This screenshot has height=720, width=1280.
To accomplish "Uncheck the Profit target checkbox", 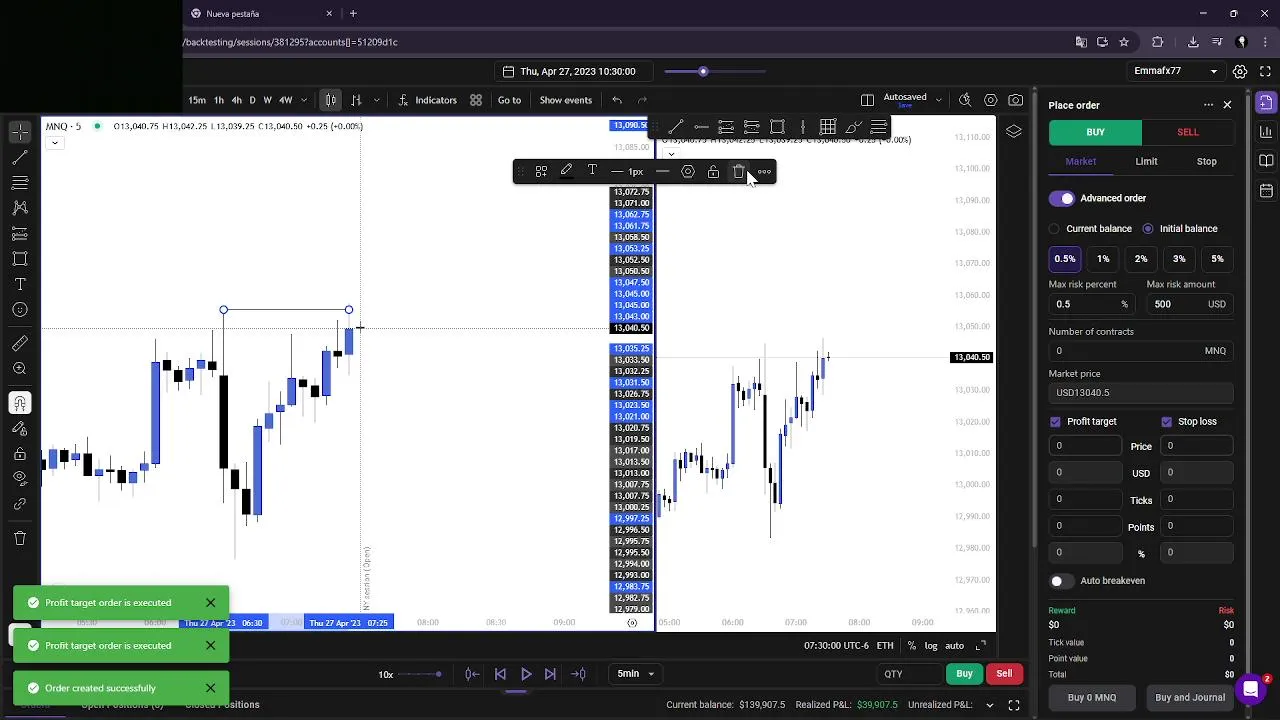I will (1055, 422).
